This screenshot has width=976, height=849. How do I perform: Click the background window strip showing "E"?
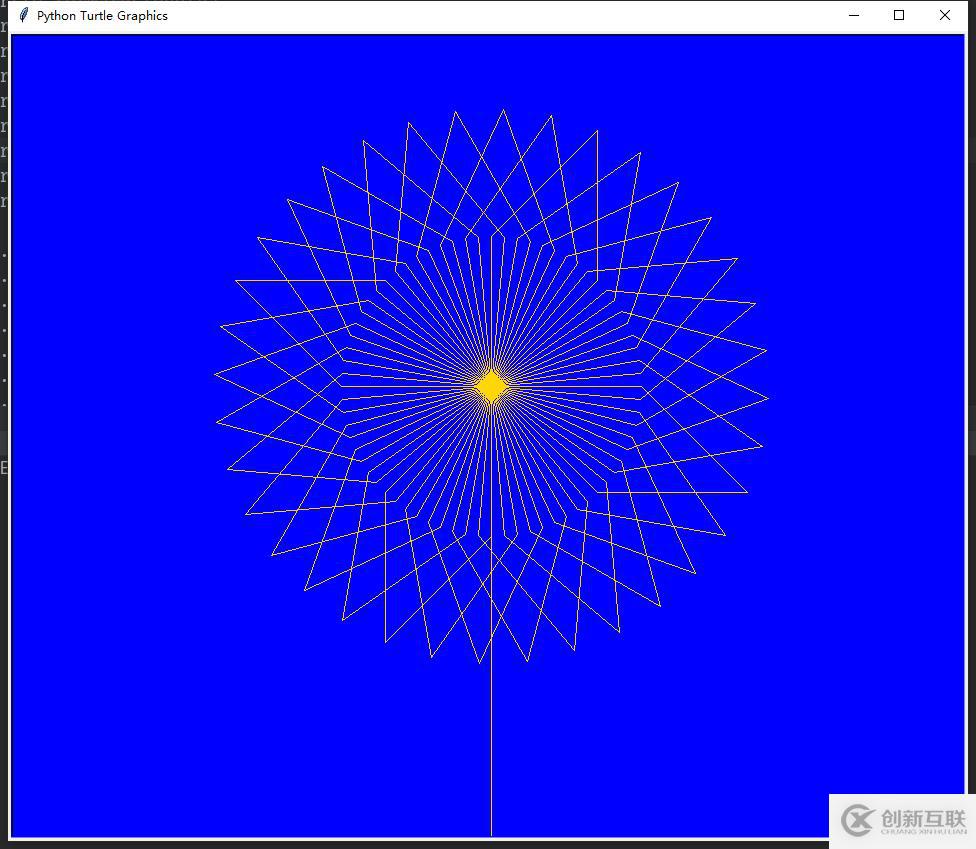point(4,468)
